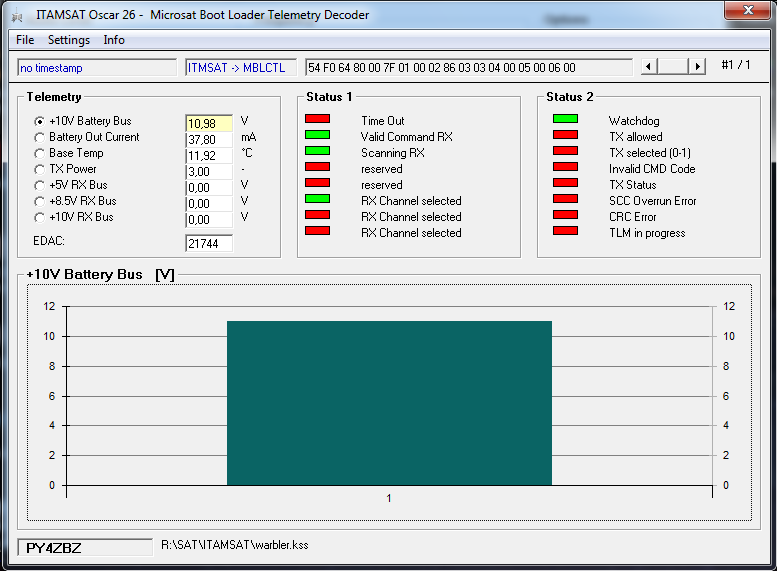Open the Info menu

click(x=114, y=40)
